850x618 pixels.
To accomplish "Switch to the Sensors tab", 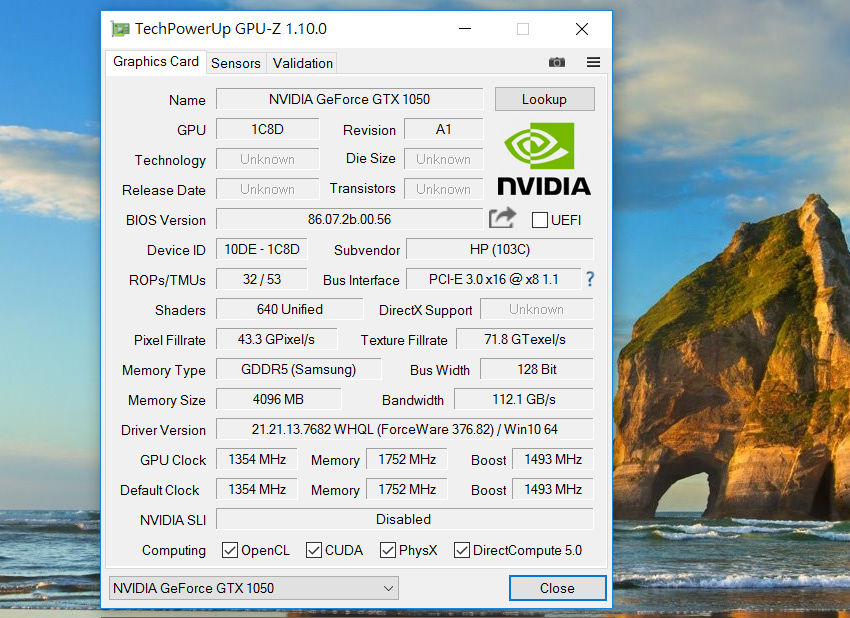I will [x=236, y=63].
